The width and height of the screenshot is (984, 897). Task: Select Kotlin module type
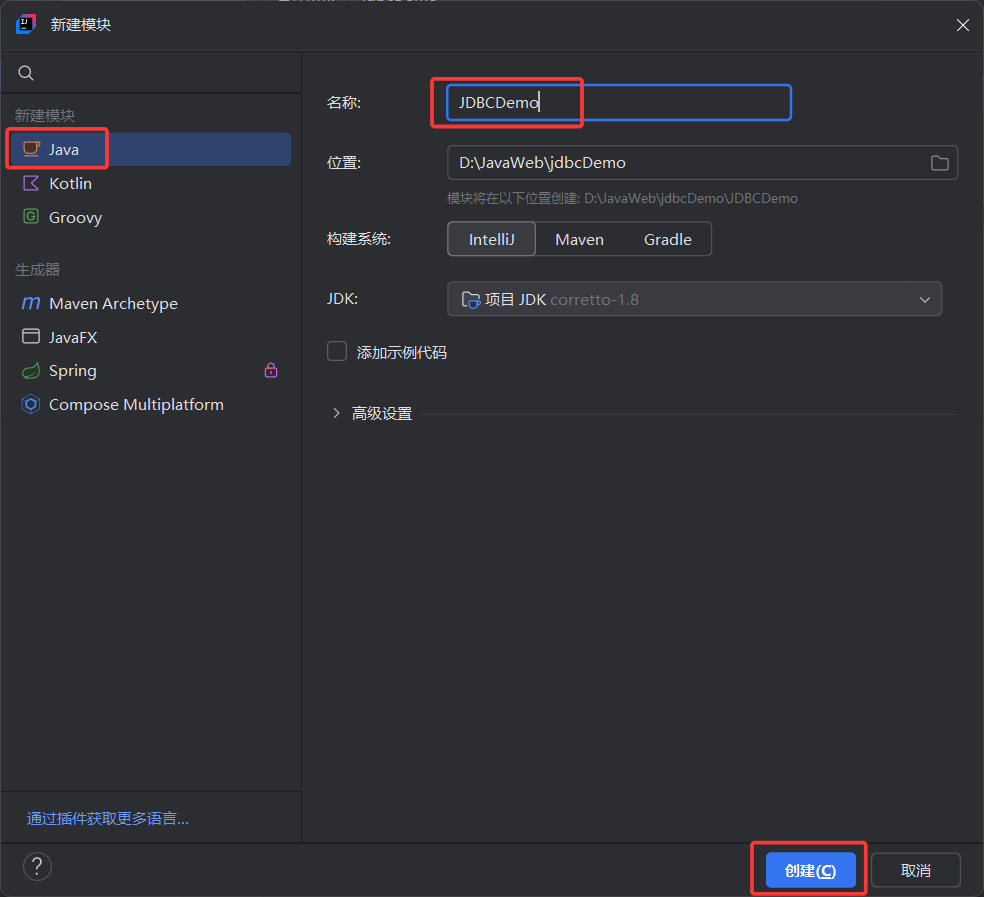coord(151,183)
